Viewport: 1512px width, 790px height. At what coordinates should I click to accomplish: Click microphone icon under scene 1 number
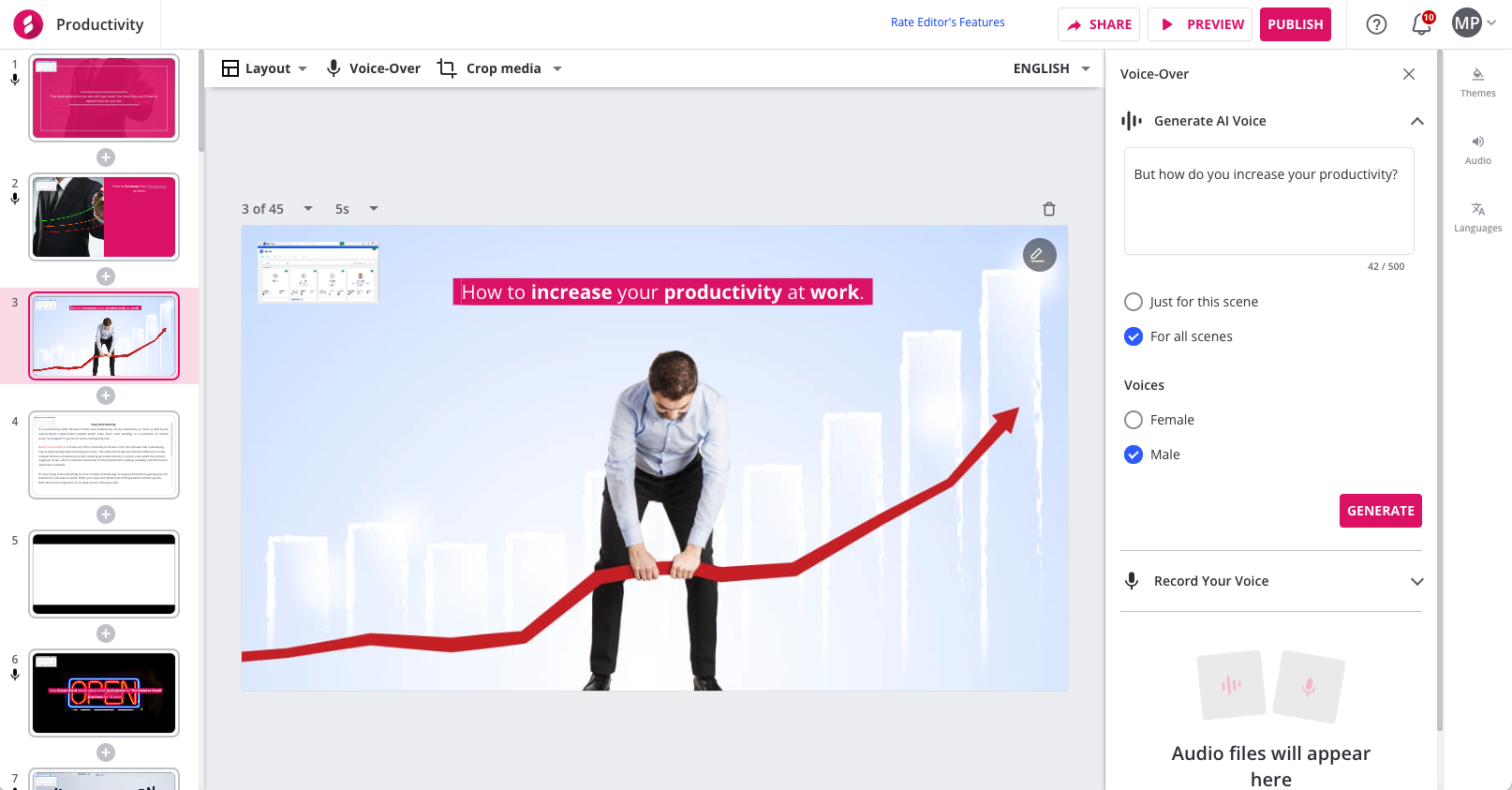tap(15, 80)
